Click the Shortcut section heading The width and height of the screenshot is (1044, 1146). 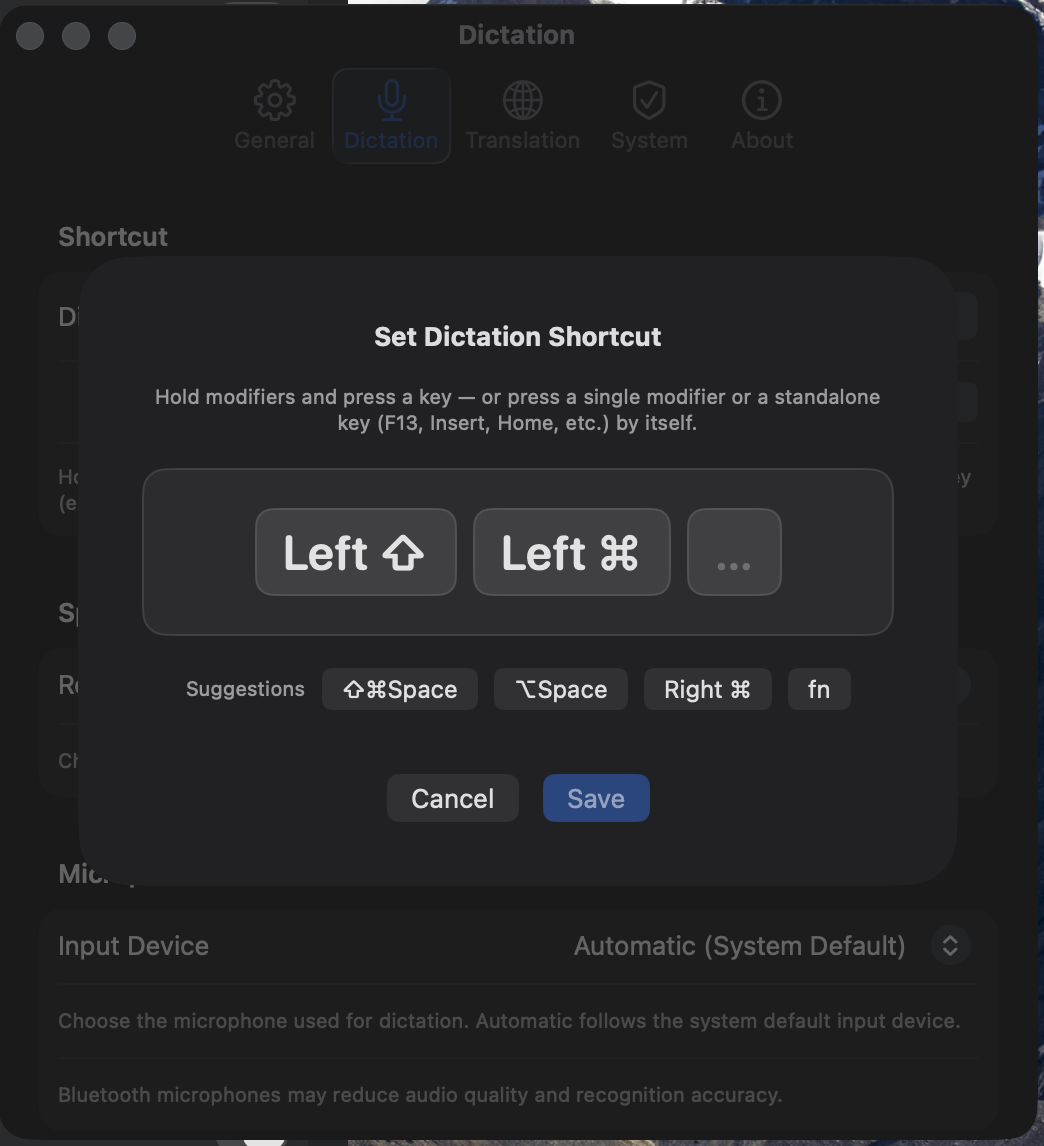pos(113,237)
